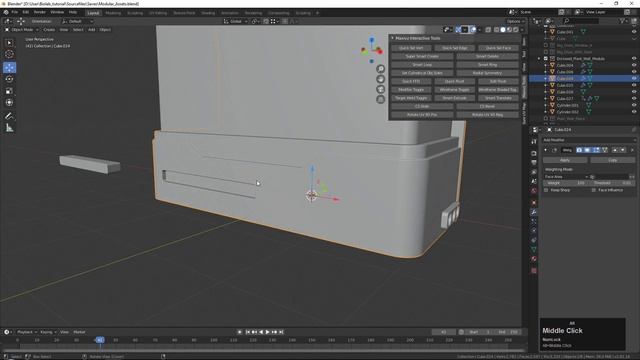
Task: Pick the Rotate tool
Action: coord(9,79)
